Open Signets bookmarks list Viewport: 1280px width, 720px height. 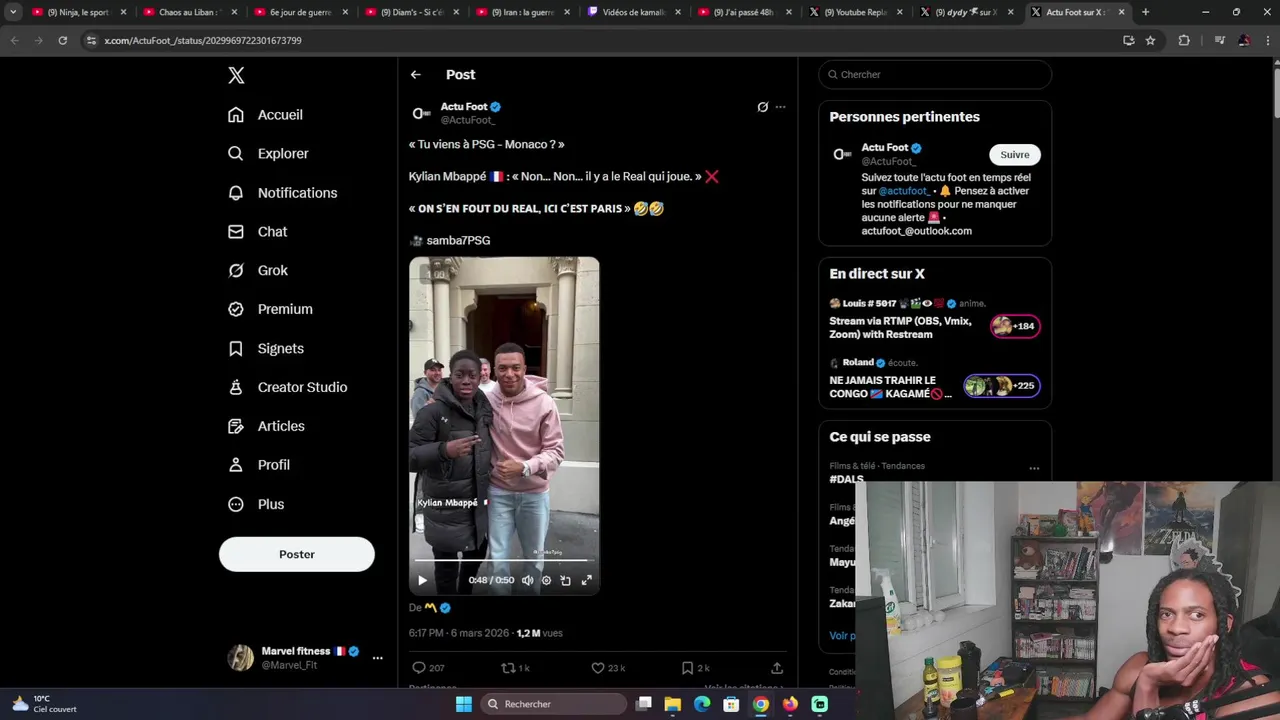[x=265, y=349]
